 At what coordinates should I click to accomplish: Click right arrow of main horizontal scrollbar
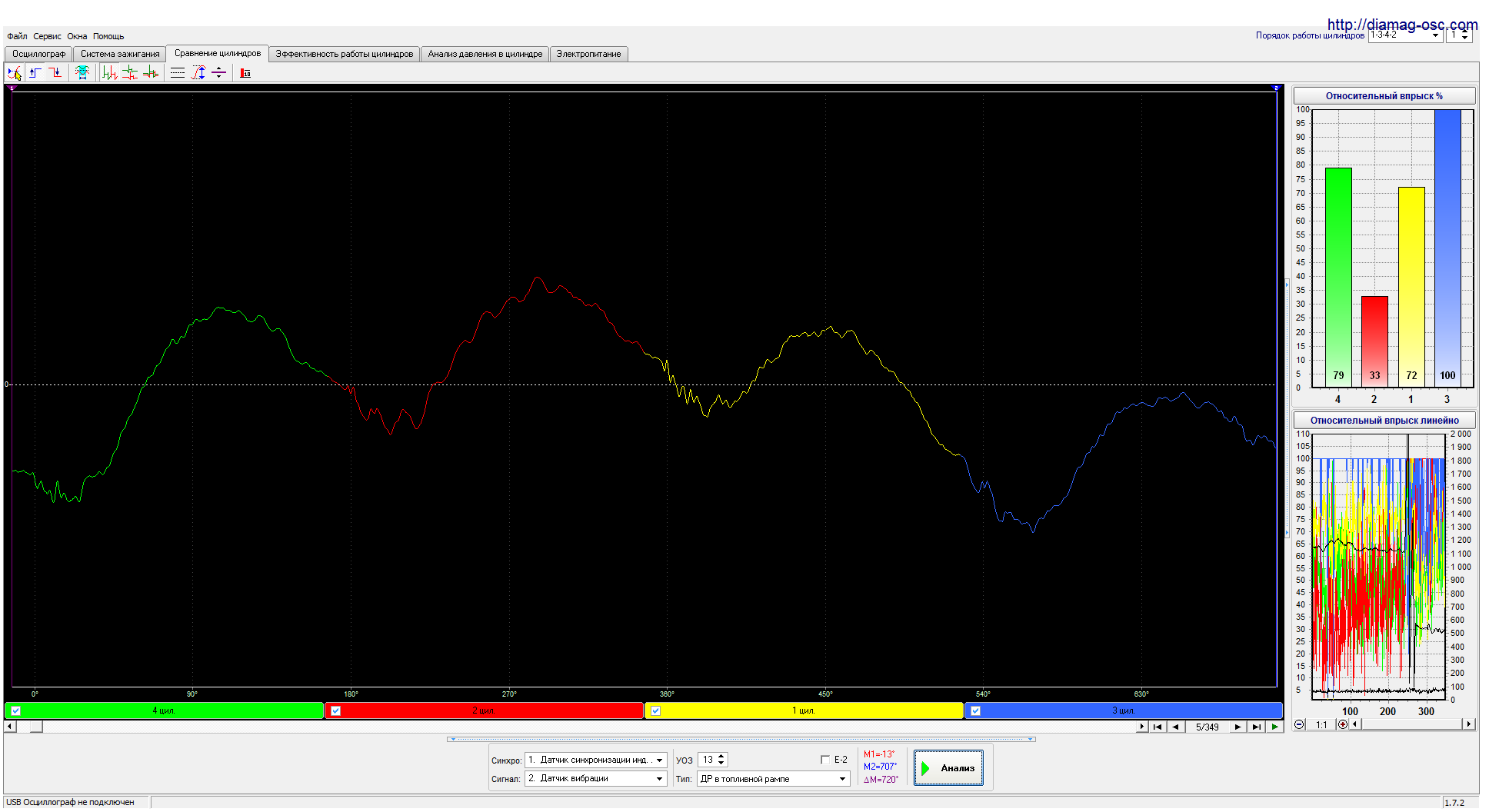(1141, 727)
